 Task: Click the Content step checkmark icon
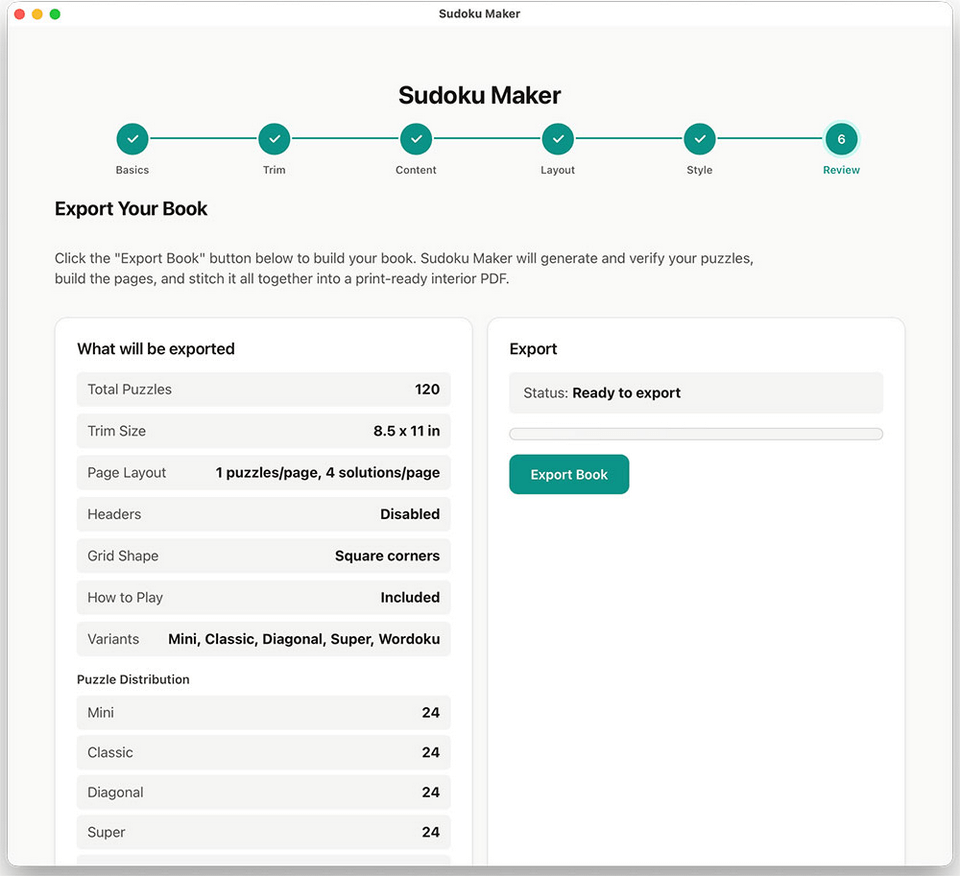[x=416, y=139]
